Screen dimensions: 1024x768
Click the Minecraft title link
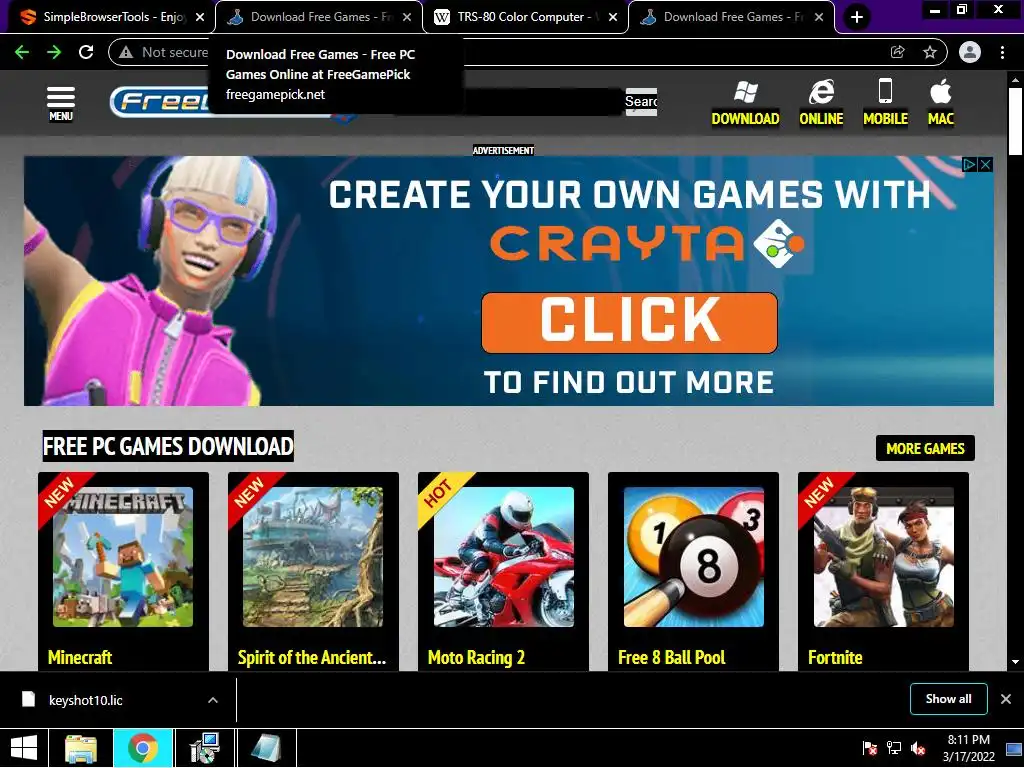80,657
